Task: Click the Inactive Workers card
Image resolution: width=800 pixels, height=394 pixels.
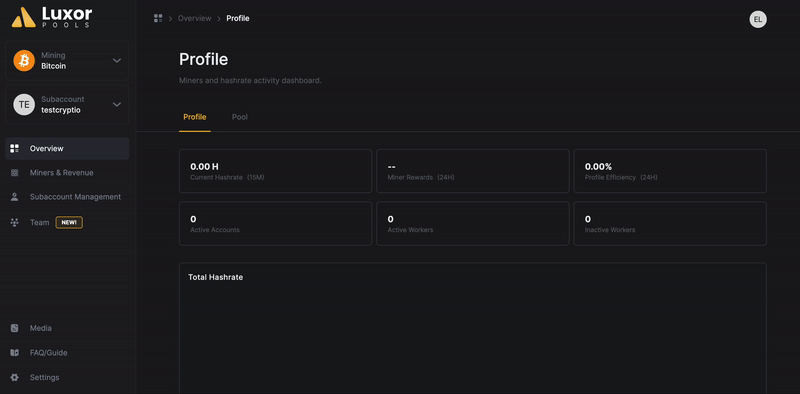Action: click(670, 224)
